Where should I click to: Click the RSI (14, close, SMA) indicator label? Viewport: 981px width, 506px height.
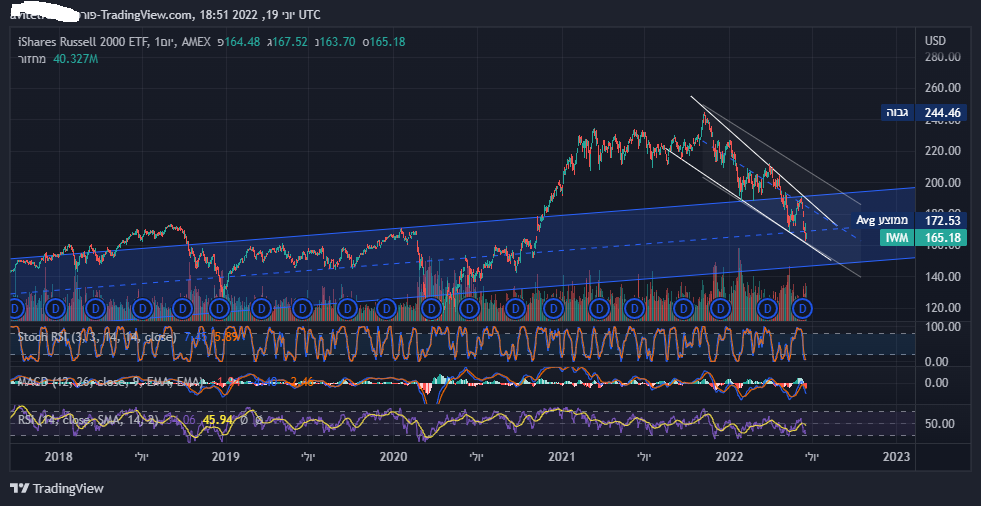pyautogui.click(x=88, y=420)
